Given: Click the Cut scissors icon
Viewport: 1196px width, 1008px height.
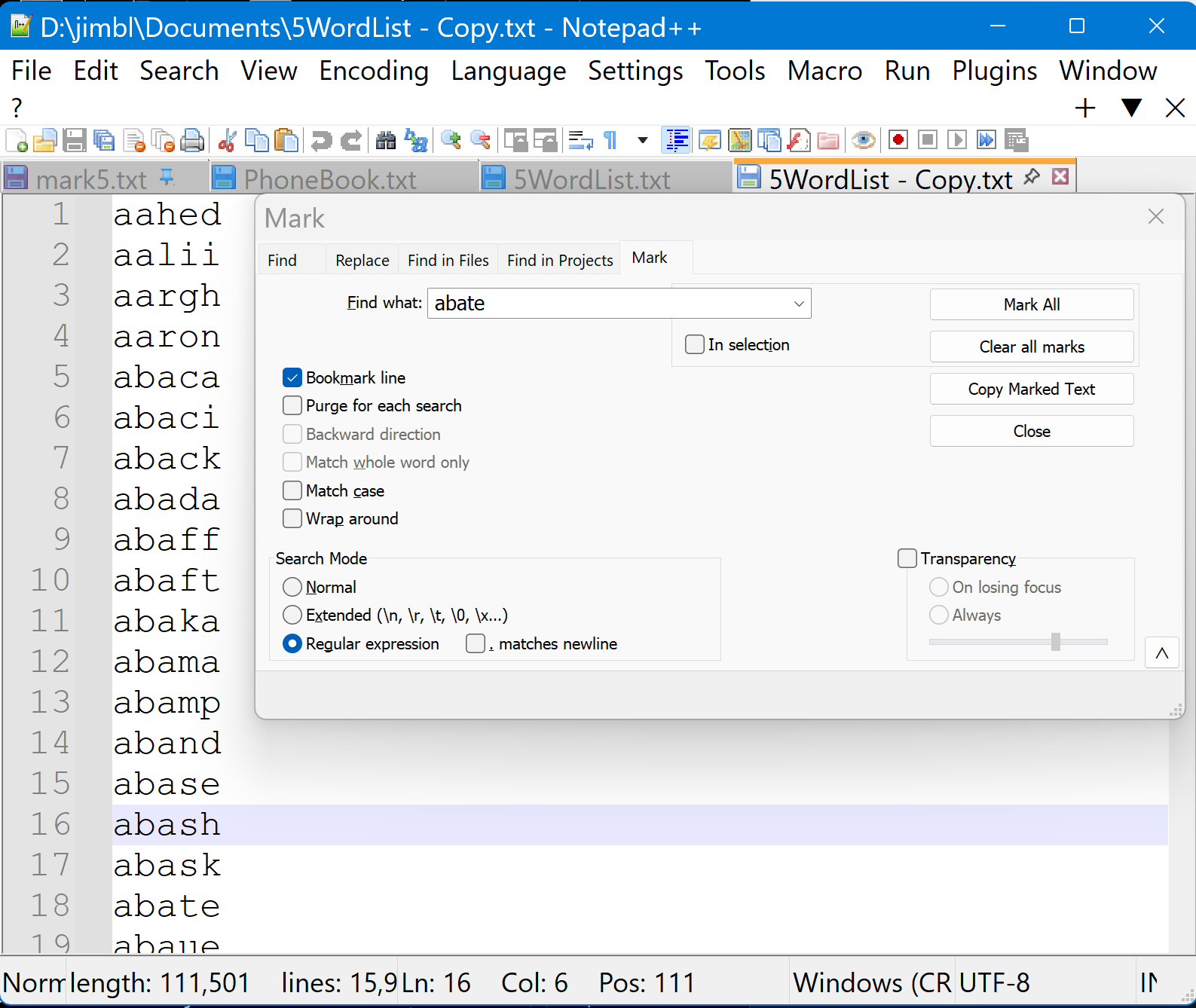Looking at the screenshot, I should 227,140.
